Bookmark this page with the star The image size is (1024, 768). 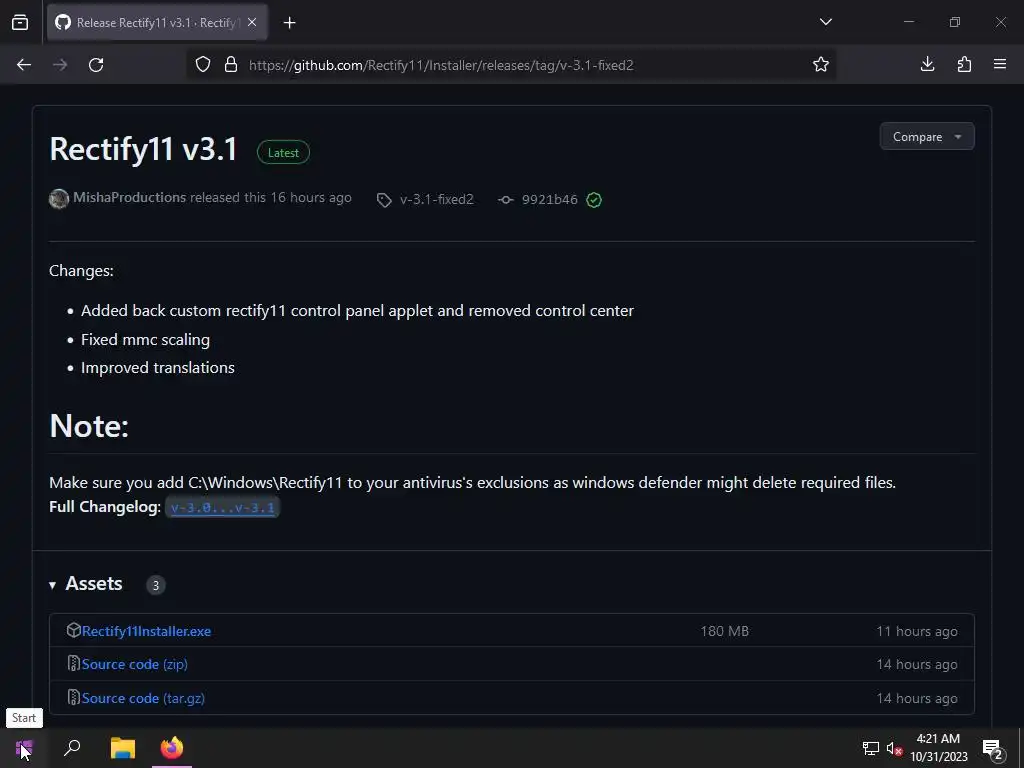tap(821, 64)
